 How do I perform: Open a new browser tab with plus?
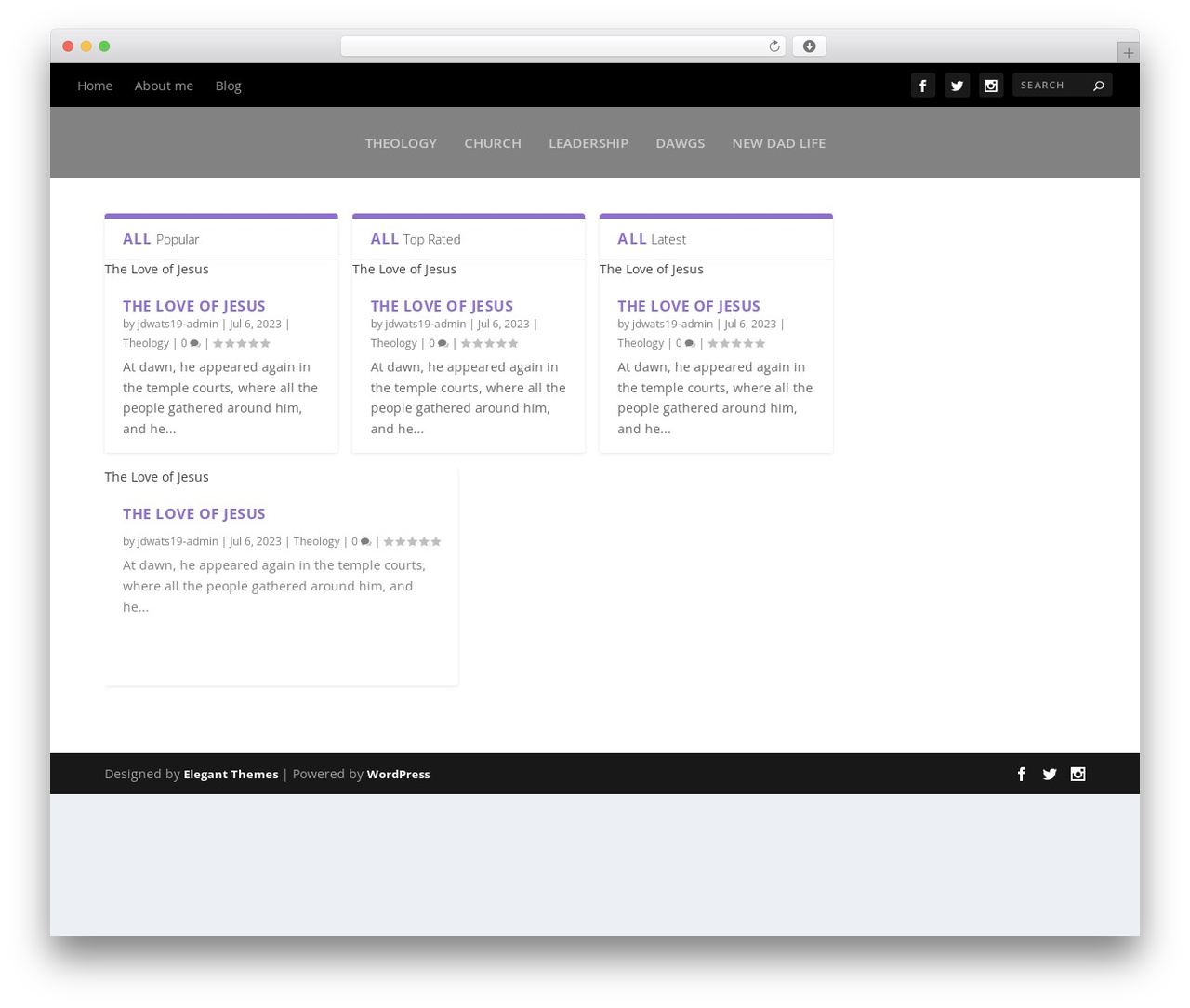tap(1128, 53)
